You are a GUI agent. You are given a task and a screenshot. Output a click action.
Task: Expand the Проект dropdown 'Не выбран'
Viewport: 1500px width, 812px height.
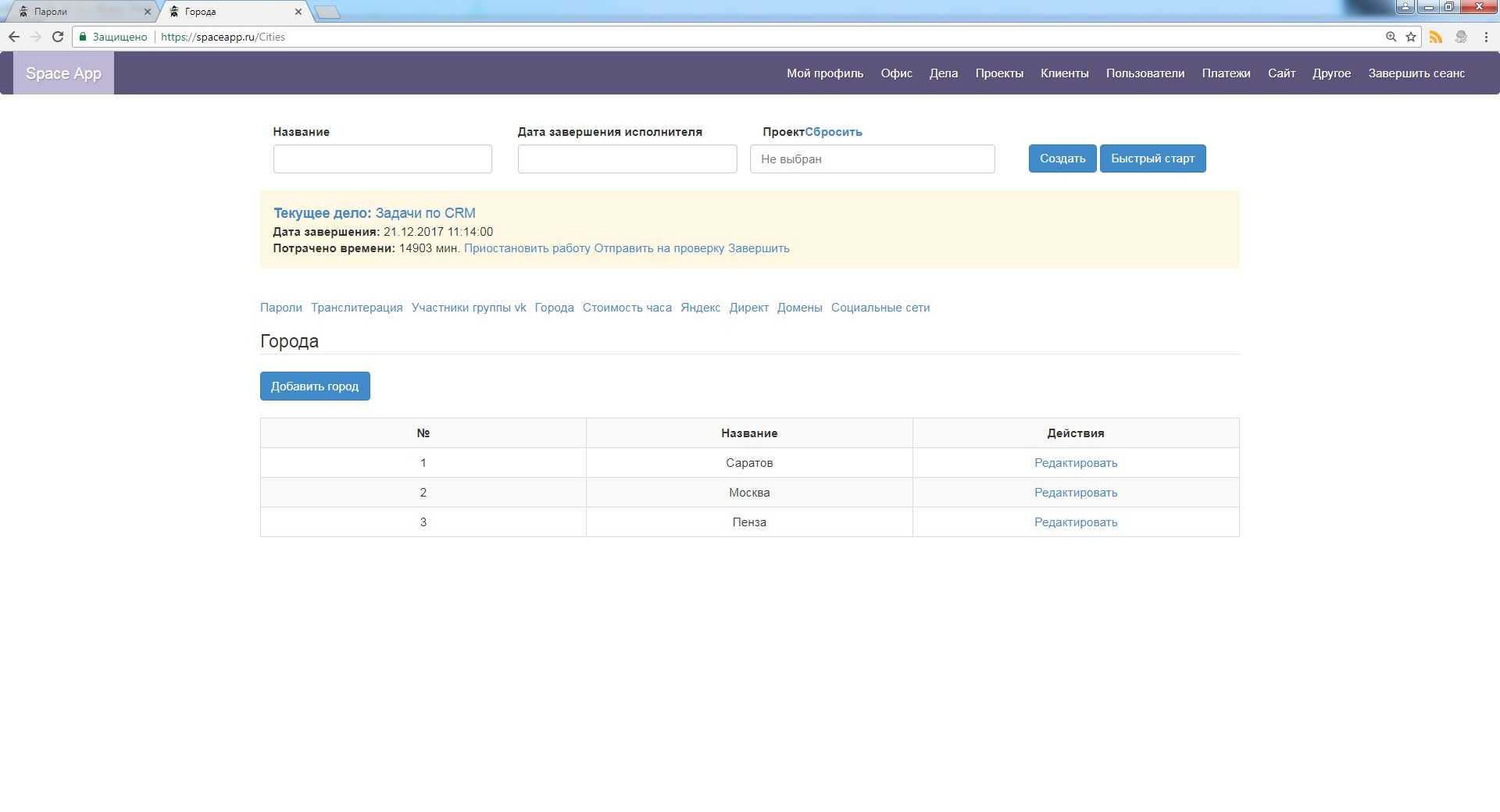pos(872,159)
